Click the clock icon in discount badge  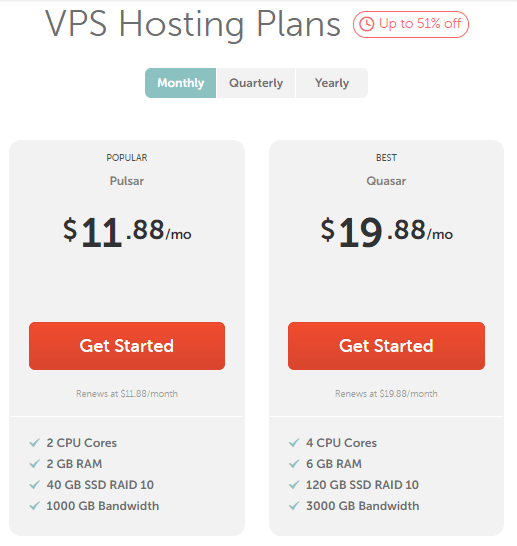coord(366,24)
